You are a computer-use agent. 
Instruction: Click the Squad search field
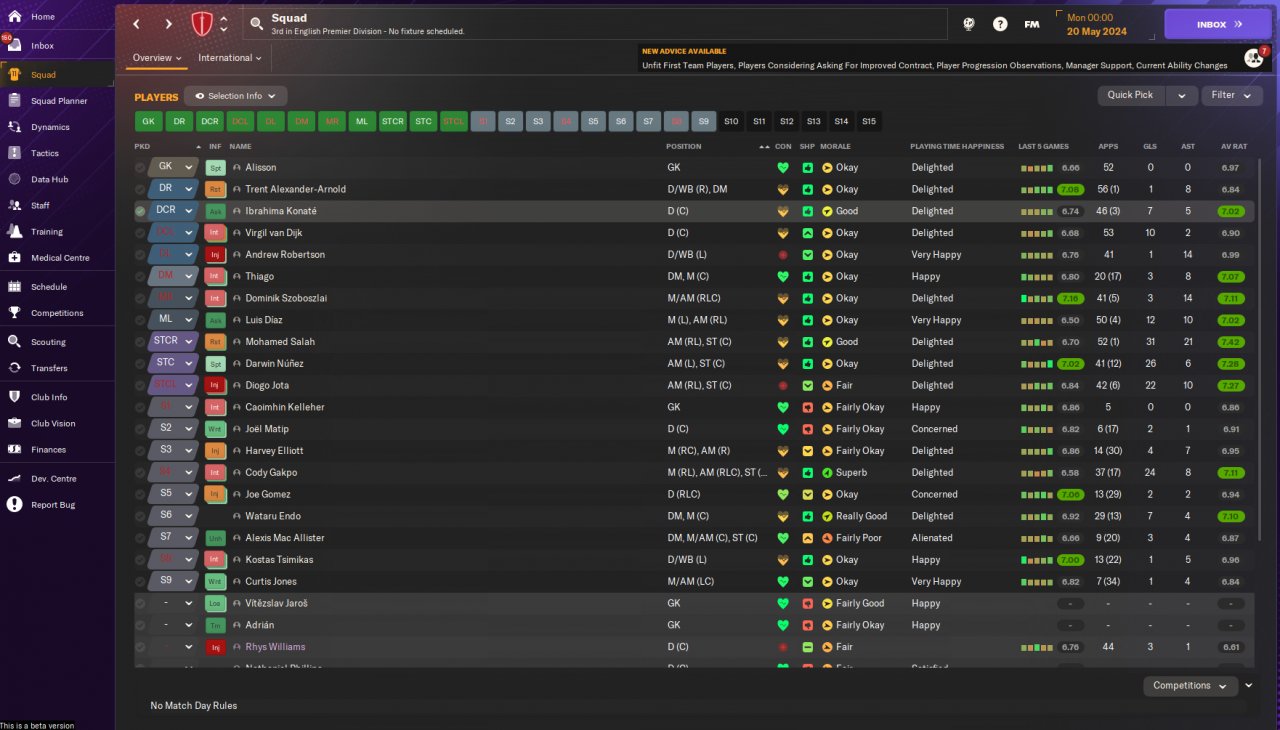596,24
